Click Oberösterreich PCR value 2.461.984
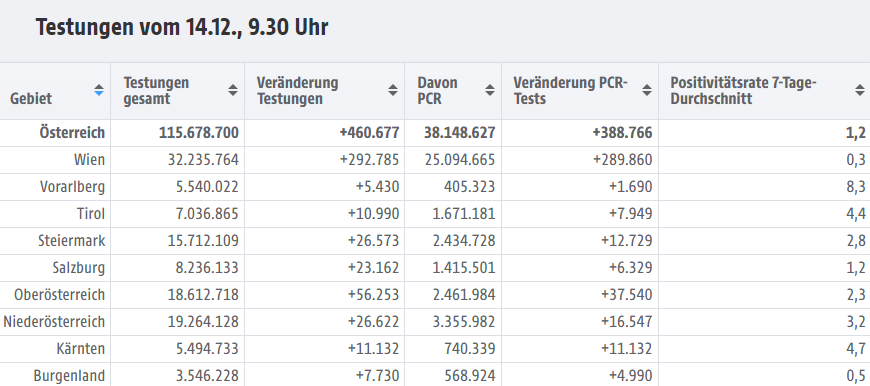Screen dimensions: 870x386 point(464,294)
